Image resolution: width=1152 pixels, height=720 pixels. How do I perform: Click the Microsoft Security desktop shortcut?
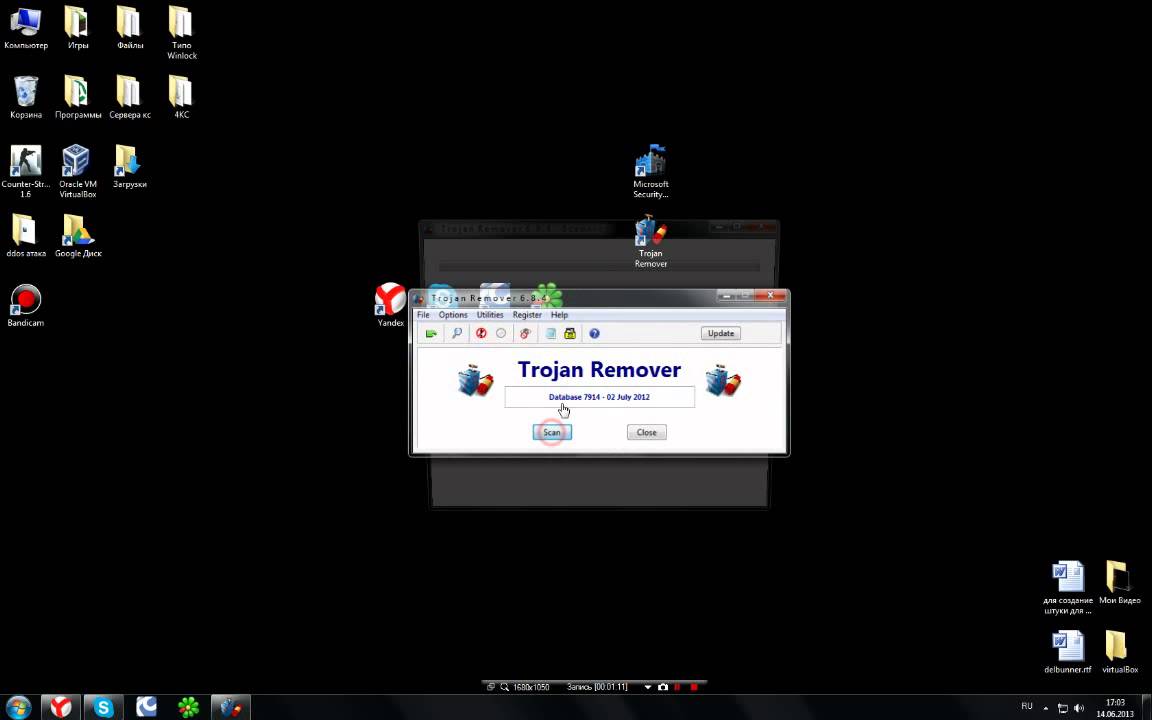tap(651, 171)
